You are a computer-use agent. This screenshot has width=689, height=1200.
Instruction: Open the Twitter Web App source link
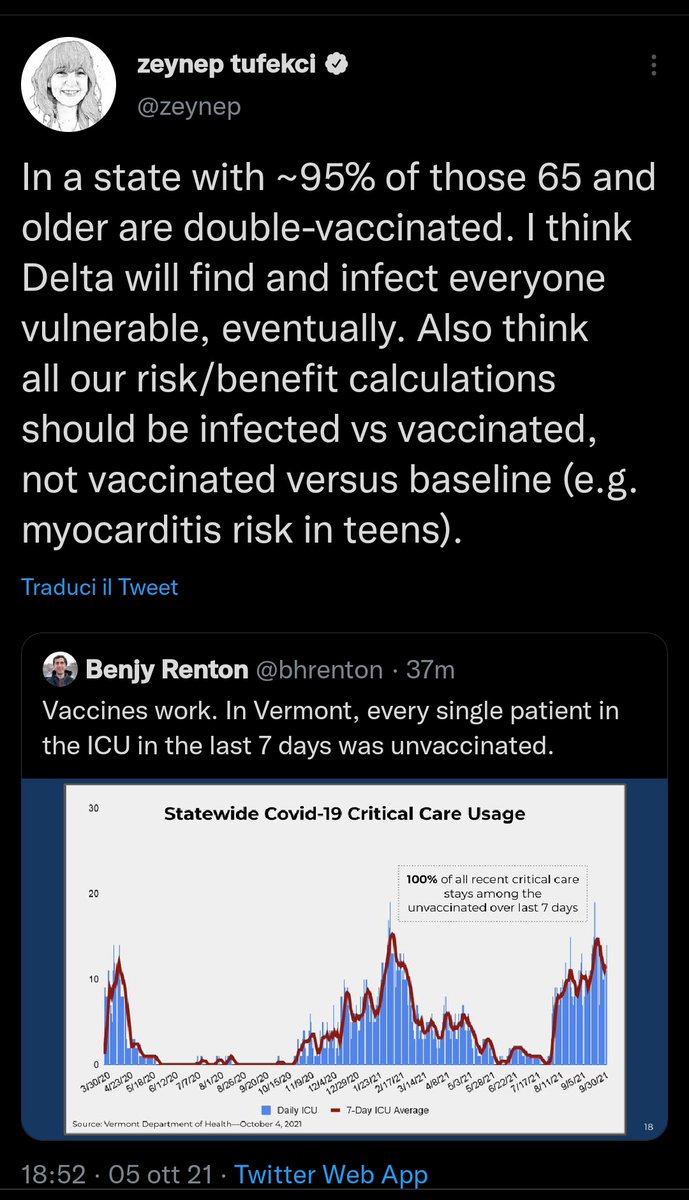(x=331, y=1175)
